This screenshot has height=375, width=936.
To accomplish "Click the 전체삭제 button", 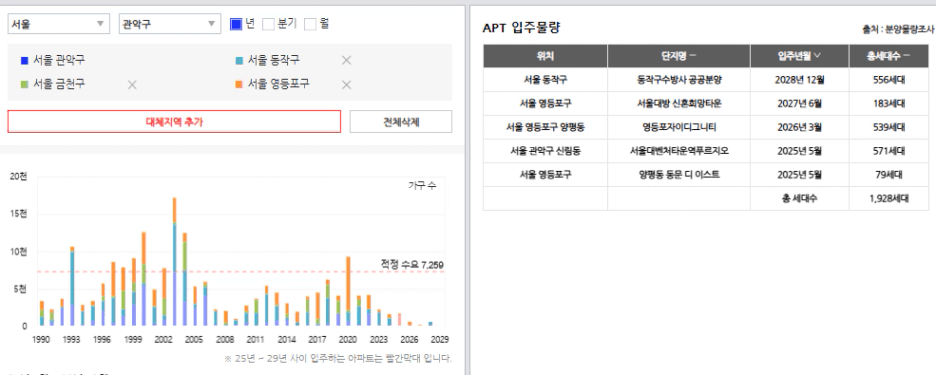I will [401, 121].
